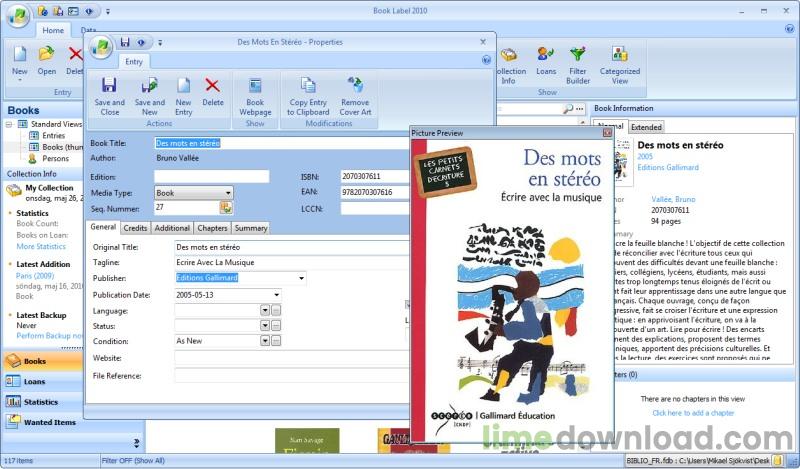Click Save and New icon
Image resolution: width=800 pixels, height=469 pixels.
coord(149,85)
